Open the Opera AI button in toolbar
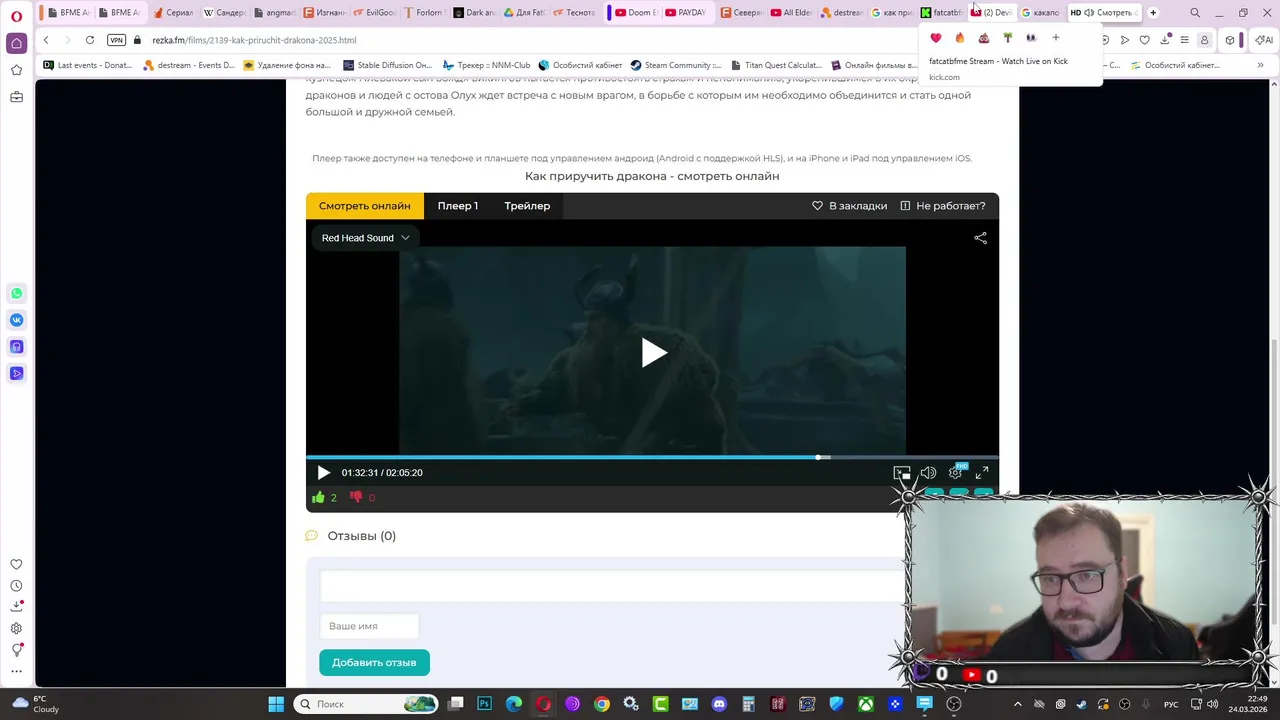This screenshot has width=1280, height=720. pyautogui.click(x=1263, y=40)
